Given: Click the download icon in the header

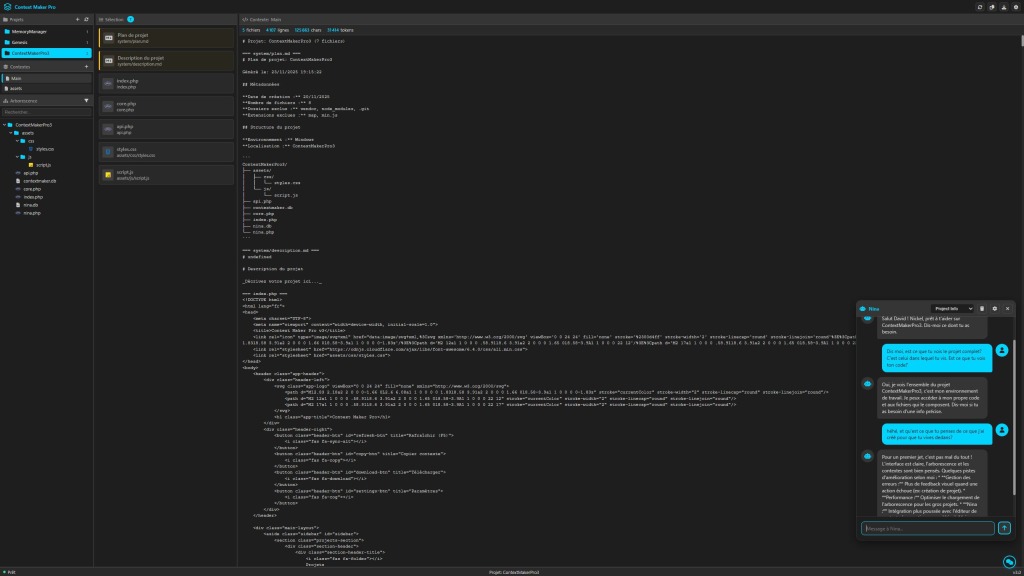Looking at the screenshot, I should 1003,7.
